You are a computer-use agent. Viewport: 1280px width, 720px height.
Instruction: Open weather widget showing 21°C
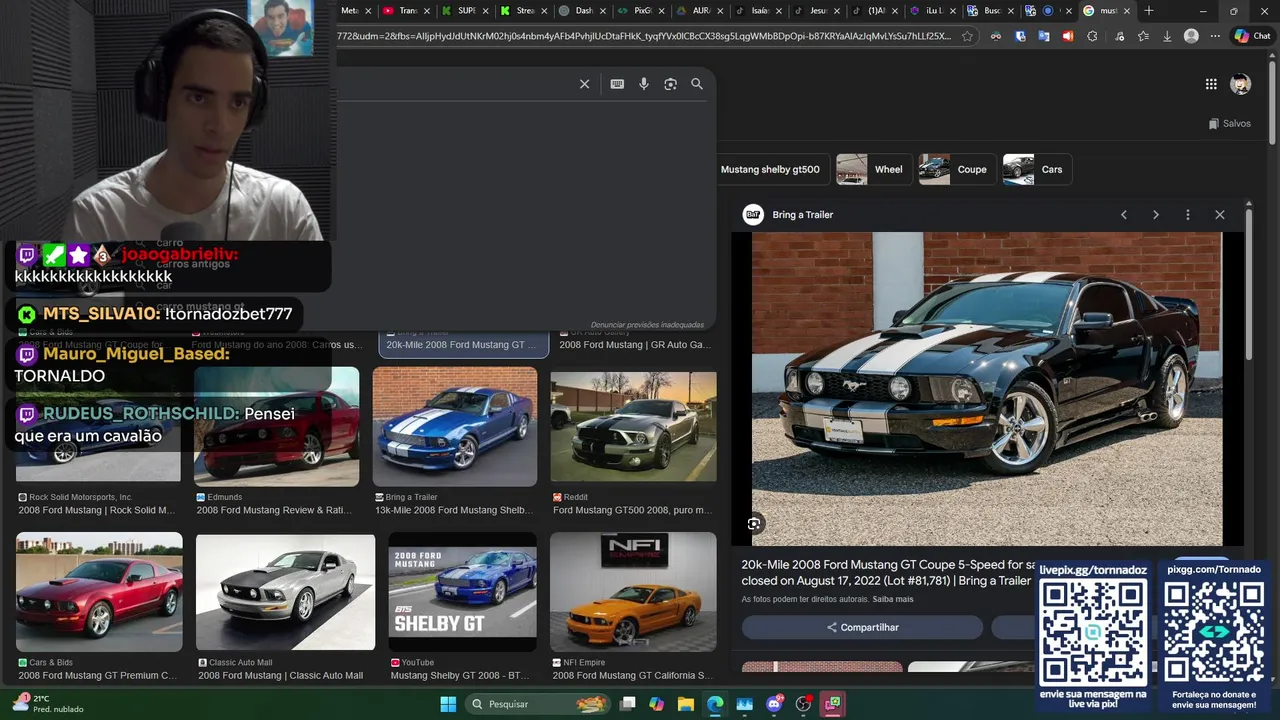[x=47, y=704]
